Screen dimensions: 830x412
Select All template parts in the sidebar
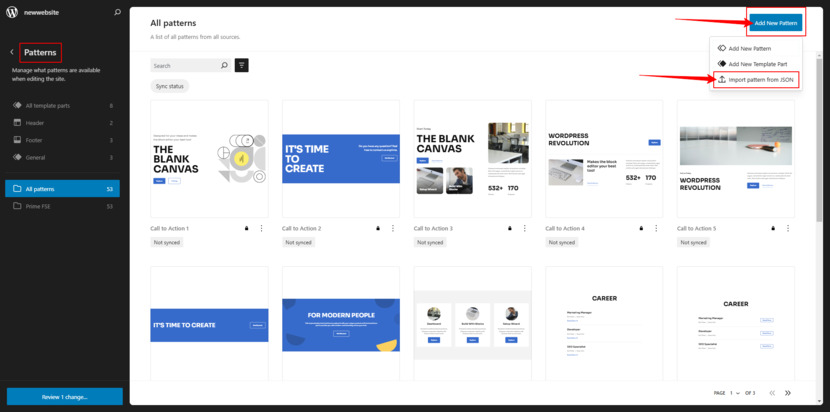pos(62,105)
